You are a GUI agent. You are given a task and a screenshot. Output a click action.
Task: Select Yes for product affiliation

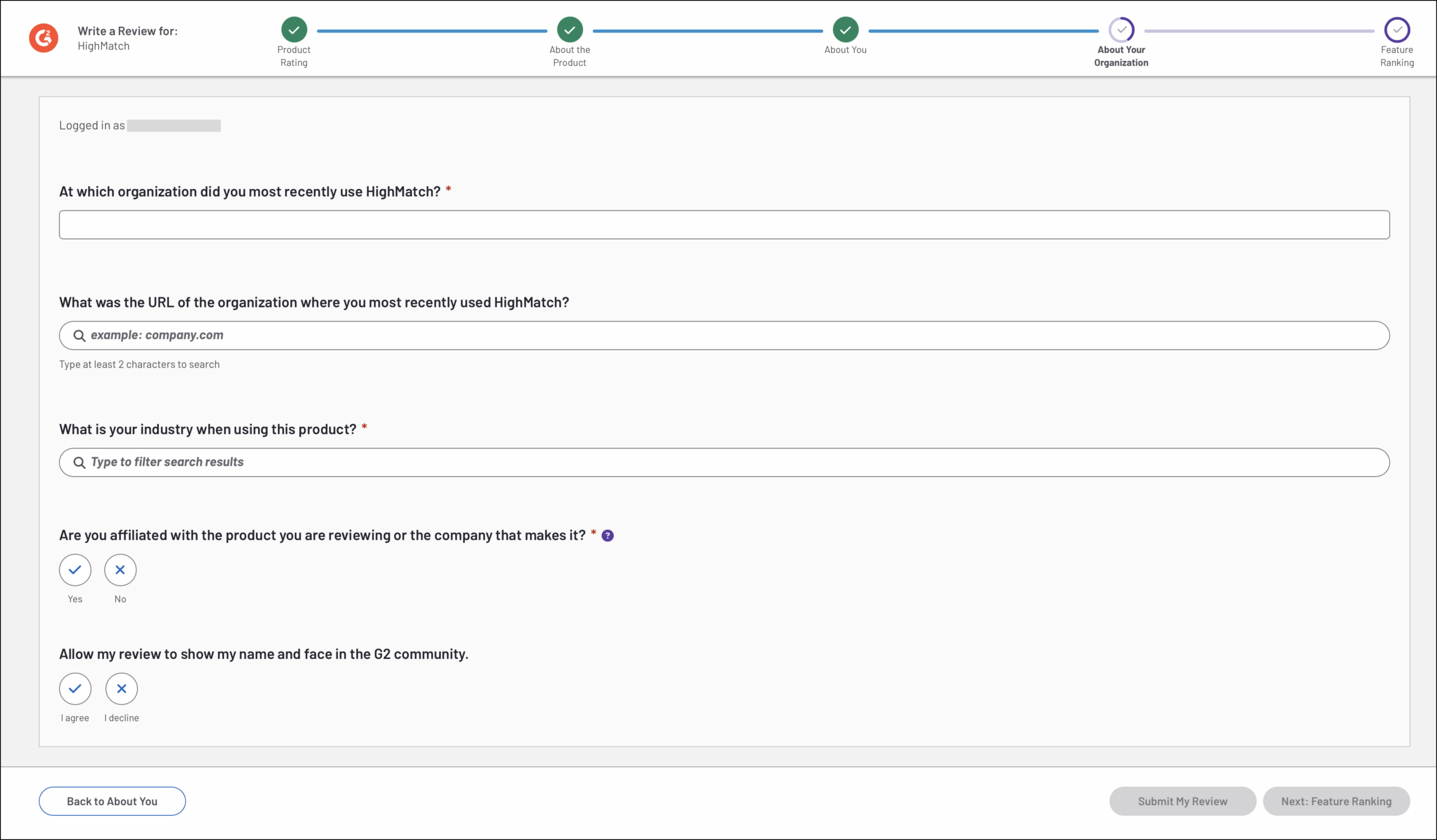click(x=75, y=570)
